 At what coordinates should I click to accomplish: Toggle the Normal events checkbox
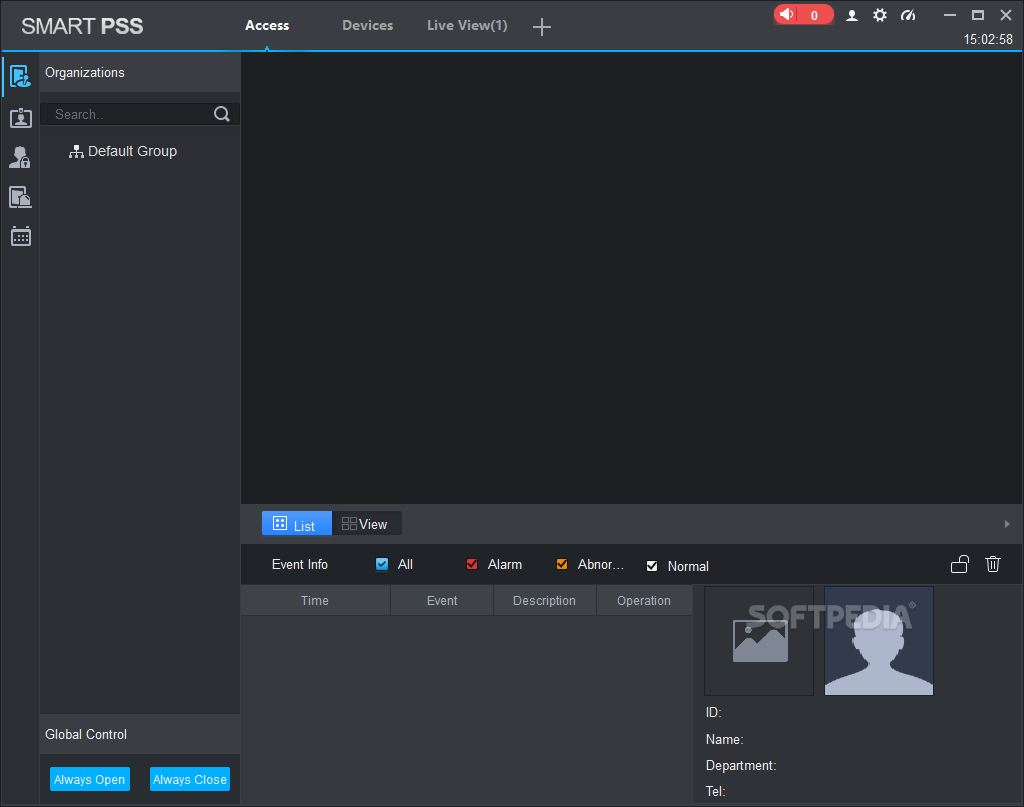652,566
